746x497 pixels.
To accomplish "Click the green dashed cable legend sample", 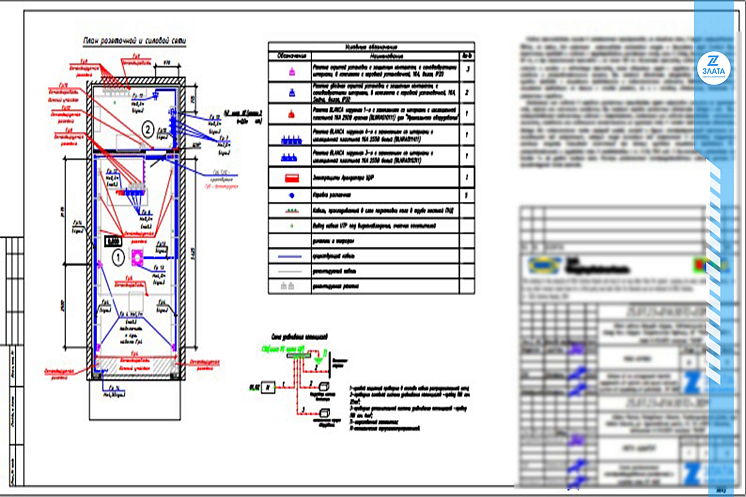I will [290, 211].
